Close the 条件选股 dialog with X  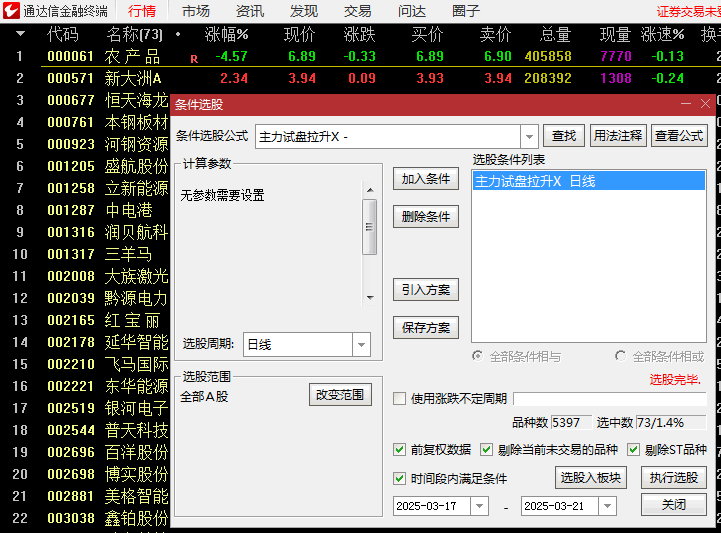(x=705, y=104)
